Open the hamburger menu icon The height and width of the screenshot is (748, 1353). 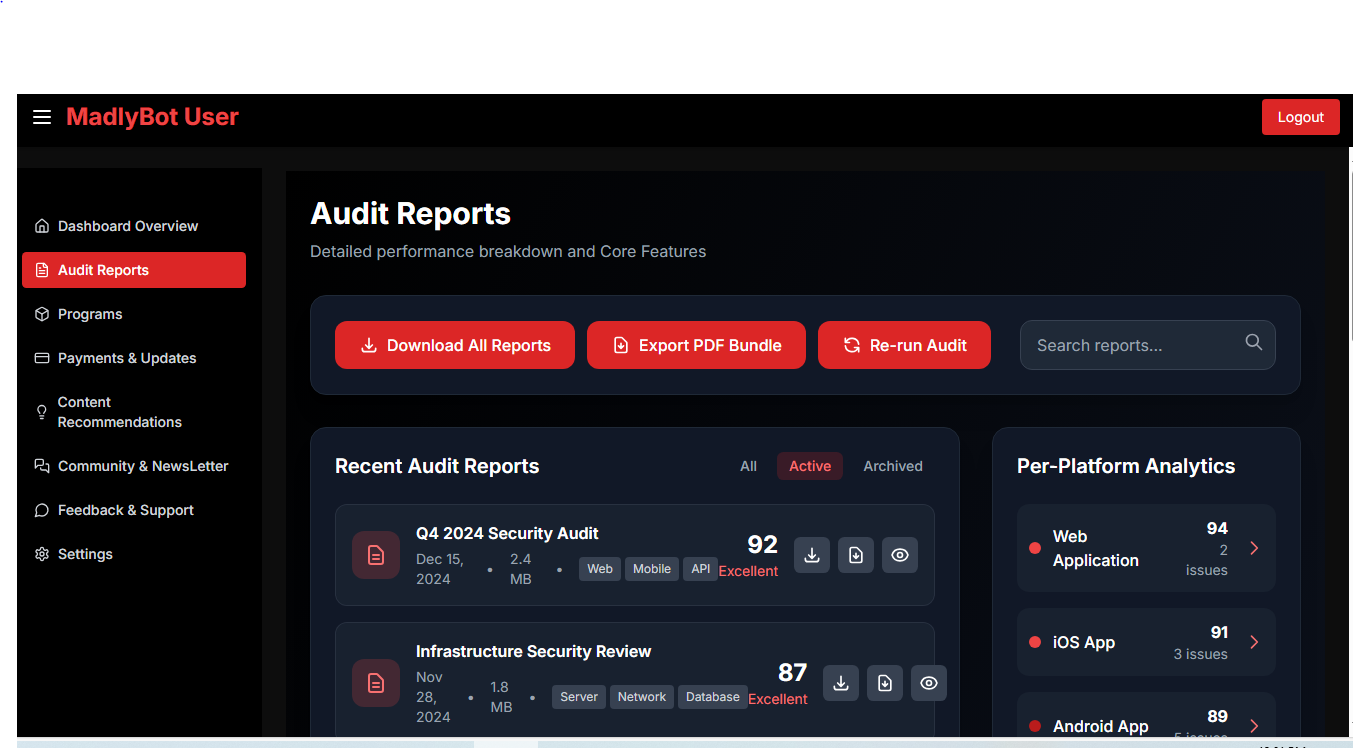pyautogui.click(x=42, y=117)
